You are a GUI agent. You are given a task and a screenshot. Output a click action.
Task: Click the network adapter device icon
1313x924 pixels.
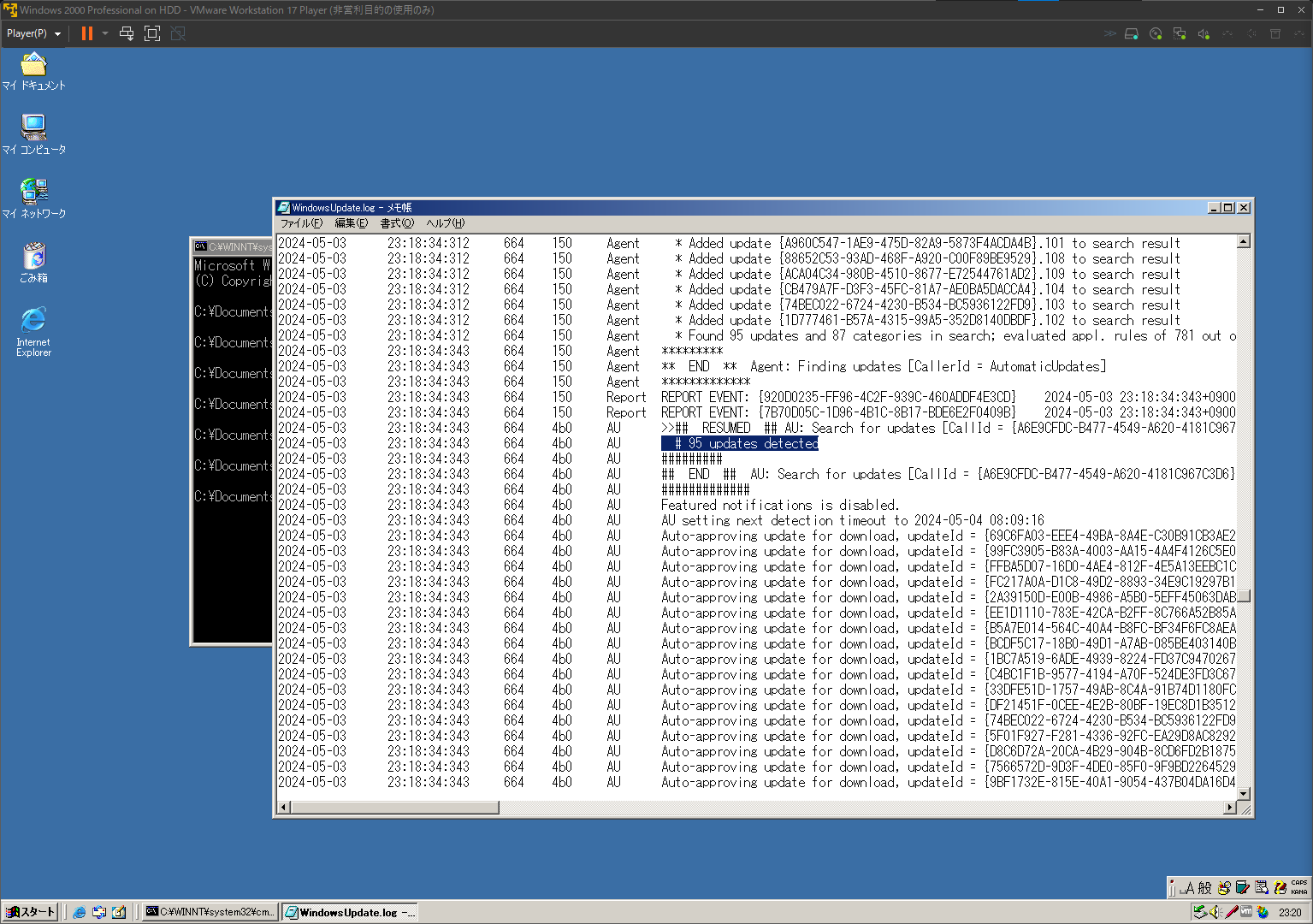click(x=1180, y=33)
